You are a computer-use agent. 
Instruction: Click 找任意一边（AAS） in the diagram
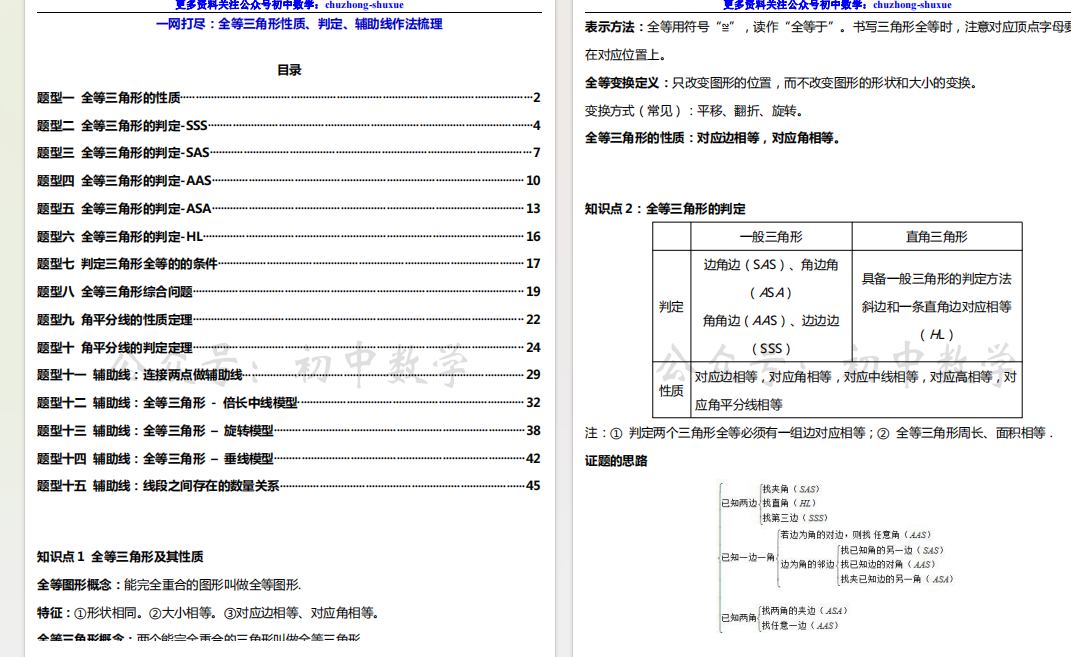coord(800,626)
